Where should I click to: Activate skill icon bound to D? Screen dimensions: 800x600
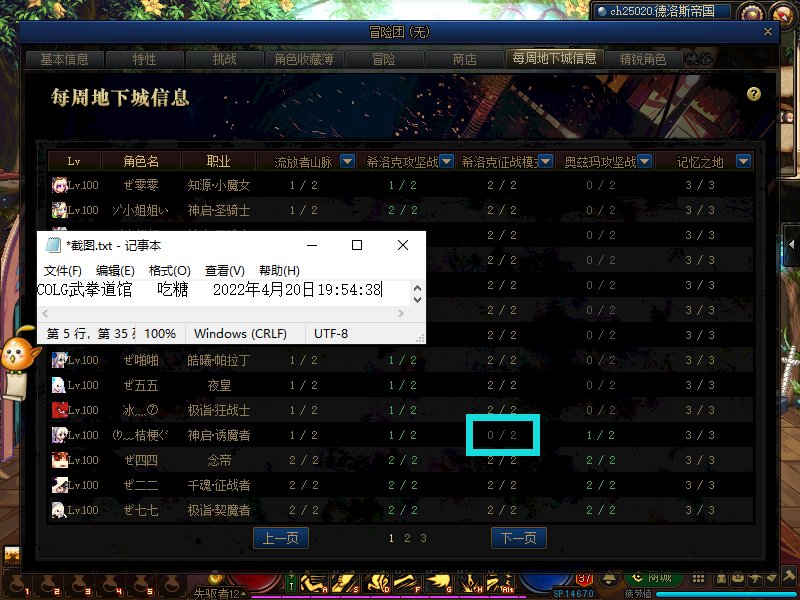pyautogui.click(x=376, y=584)
